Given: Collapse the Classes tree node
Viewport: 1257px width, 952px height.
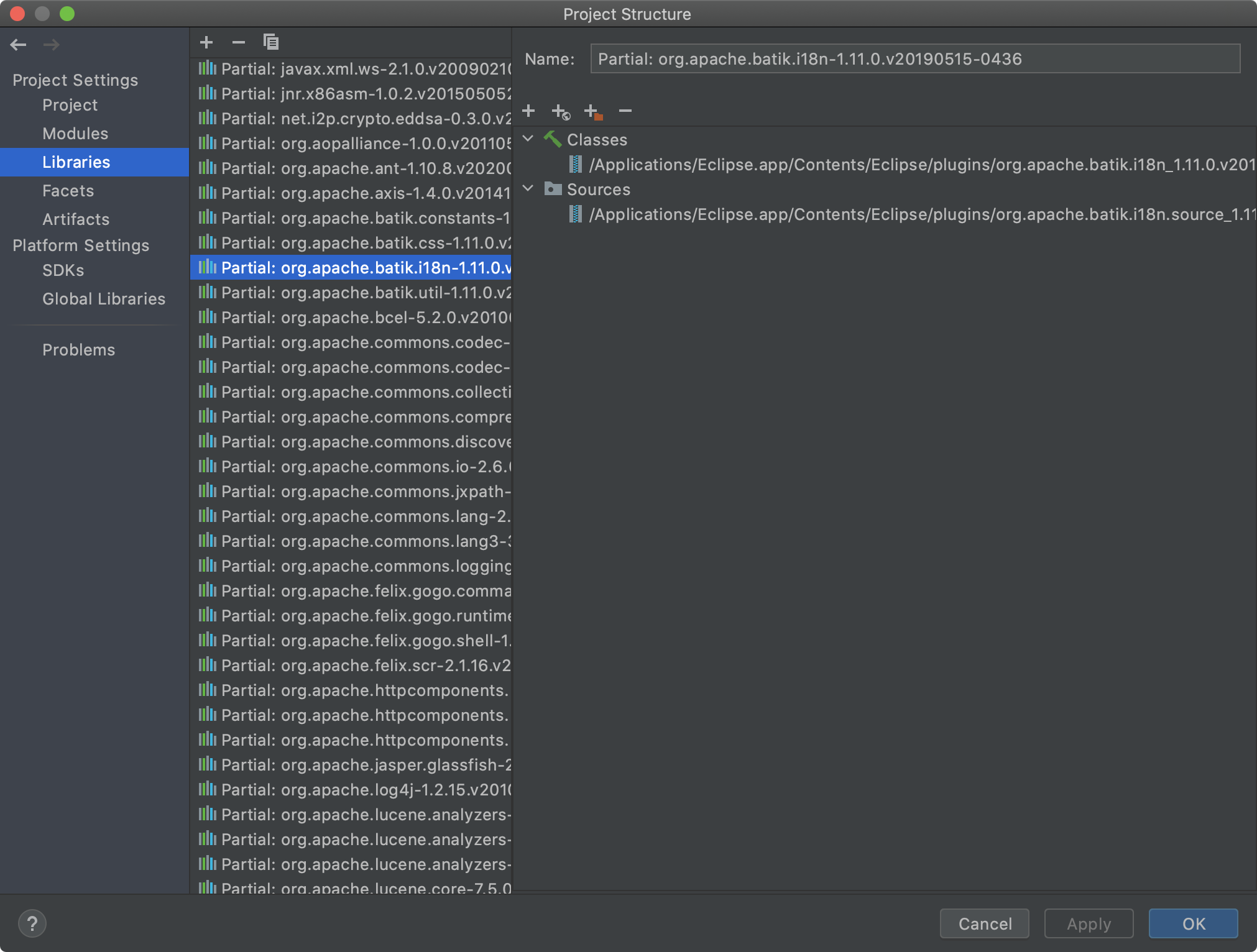Looking at the screenshot, I should coord(528,139).
